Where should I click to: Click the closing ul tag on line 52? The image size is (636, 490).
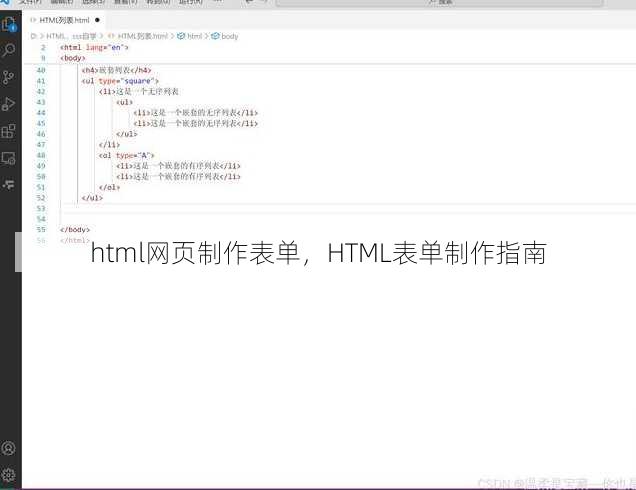92,198
